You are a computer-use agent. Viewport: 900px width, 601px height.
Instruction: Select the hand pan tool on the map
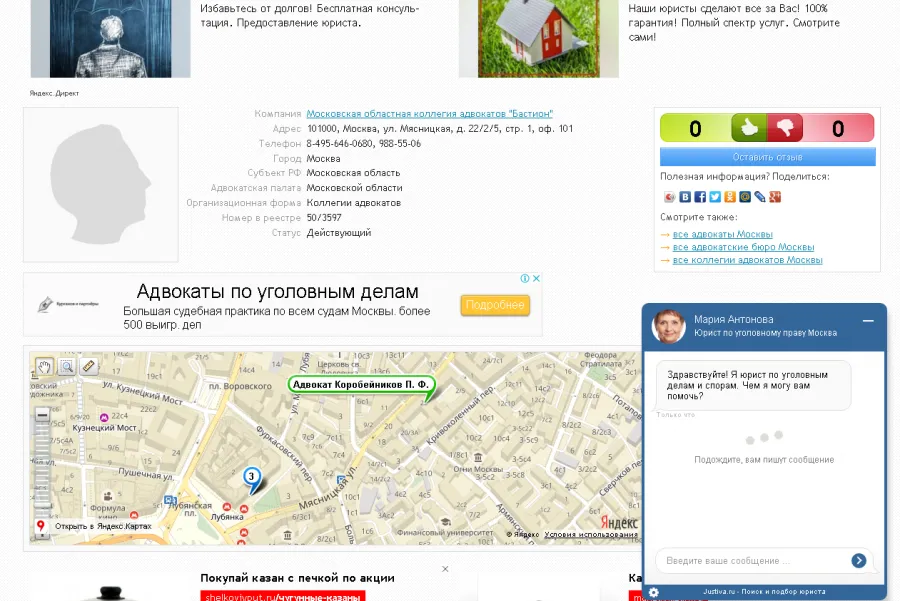(44, 366)
